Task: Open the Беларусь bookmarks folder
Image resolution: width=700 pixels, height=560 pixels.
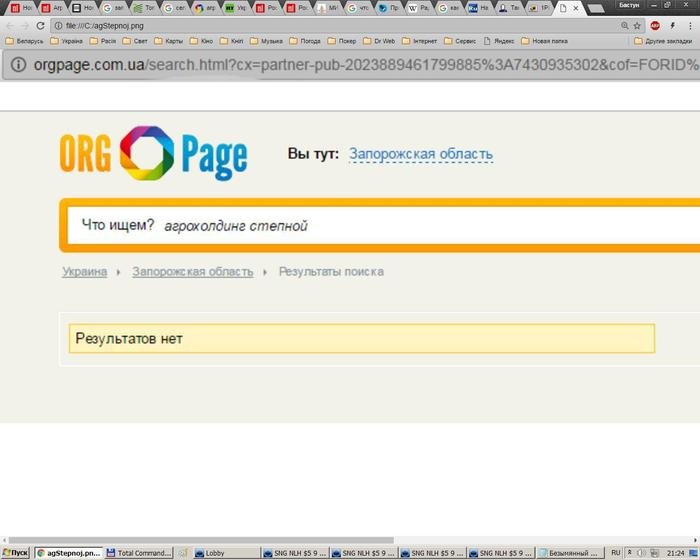Action: (25, 41)
